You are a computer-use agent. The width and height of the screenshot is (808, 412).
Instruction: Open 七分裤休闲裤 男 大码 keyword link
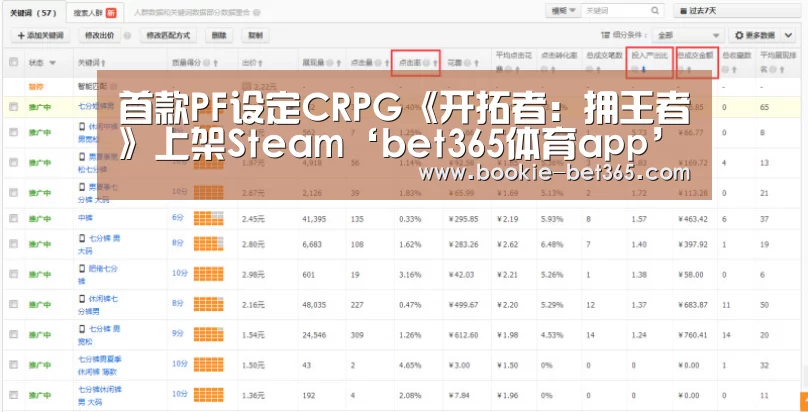click(x=100, y=394)
